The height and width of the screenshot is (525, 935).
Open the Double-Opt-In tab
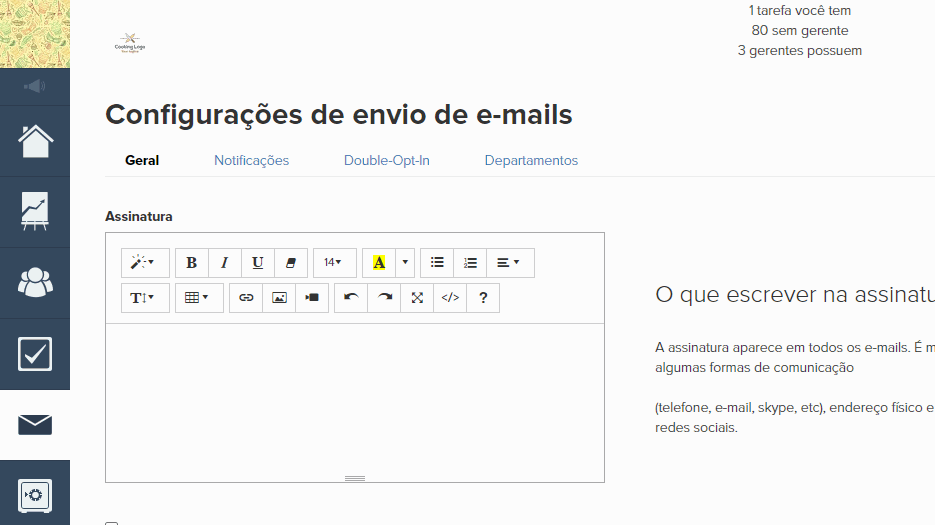[x=386, y=161]
